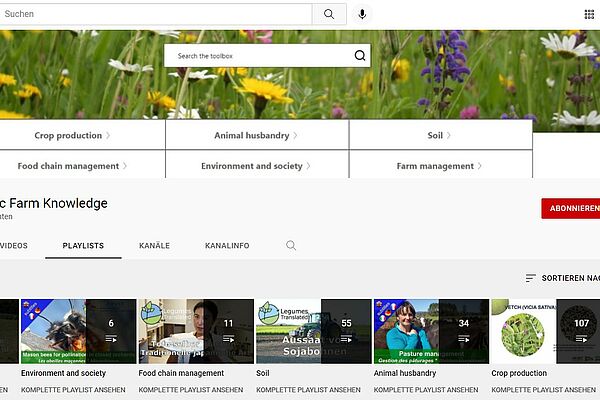
Task: Open the Kanäle tab
Action: (154, 246)
